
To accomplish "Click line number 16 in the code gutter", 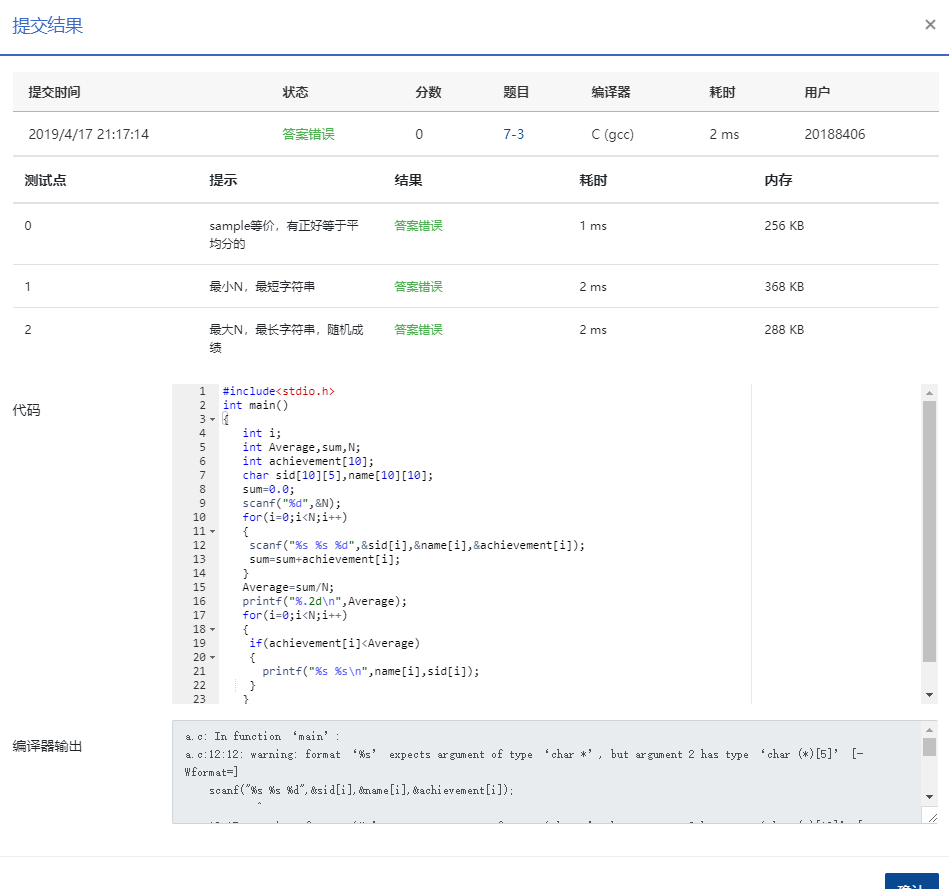I will pos(199,602).
